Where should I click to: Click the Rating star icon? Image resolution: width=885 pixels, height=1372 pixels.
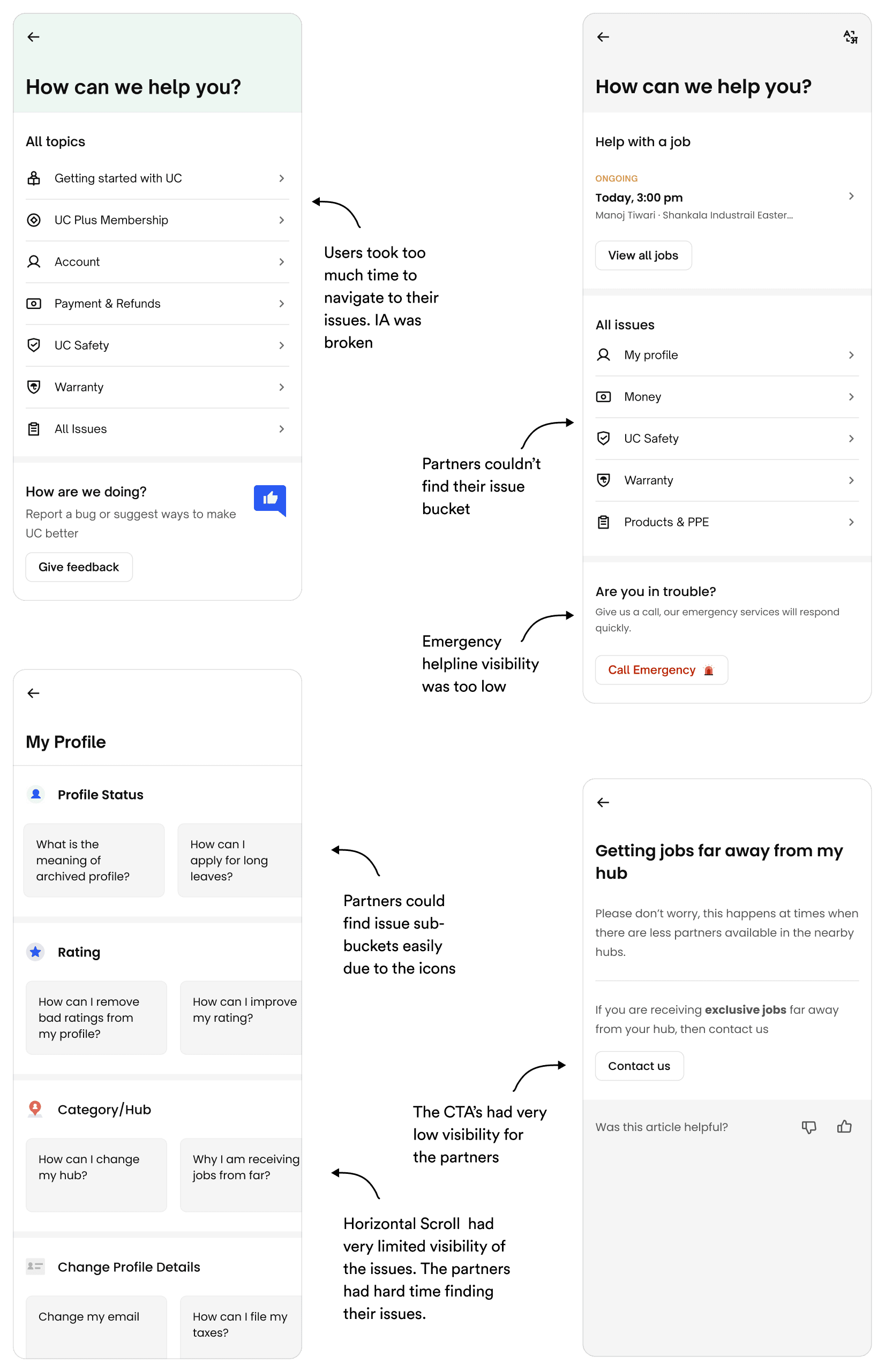36,952
